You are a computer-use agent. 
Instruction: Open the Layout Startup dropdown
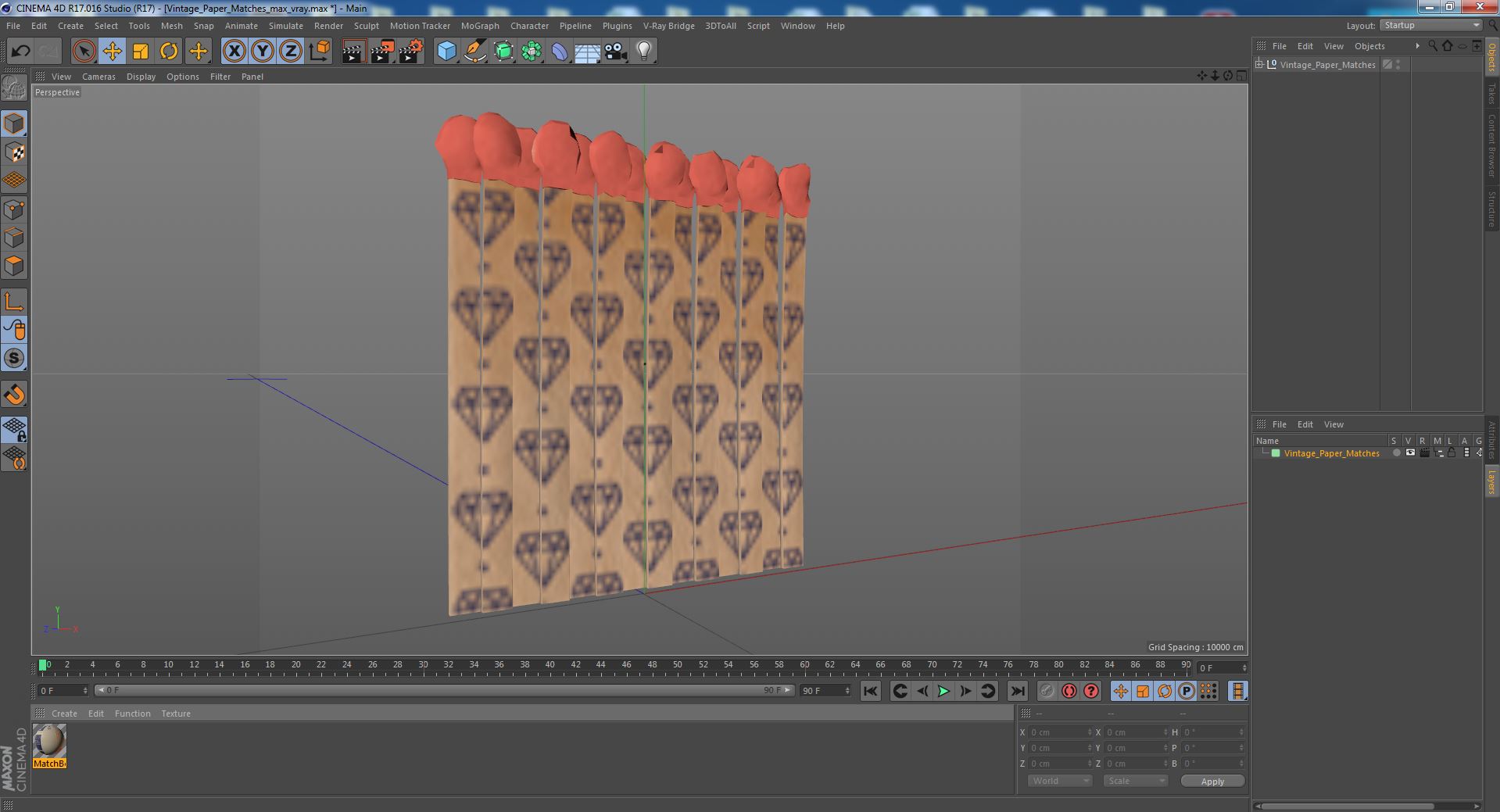1430,26
